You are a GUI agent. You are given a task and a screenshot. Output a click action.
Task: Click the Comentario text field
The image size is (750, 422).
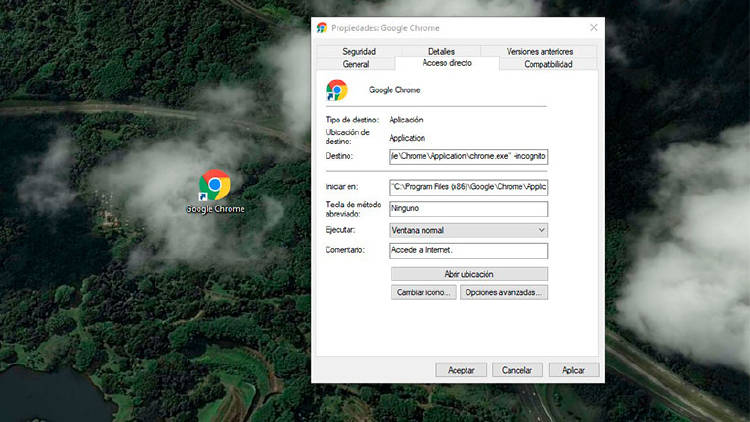pyautogui.click(x=468, y=251)
